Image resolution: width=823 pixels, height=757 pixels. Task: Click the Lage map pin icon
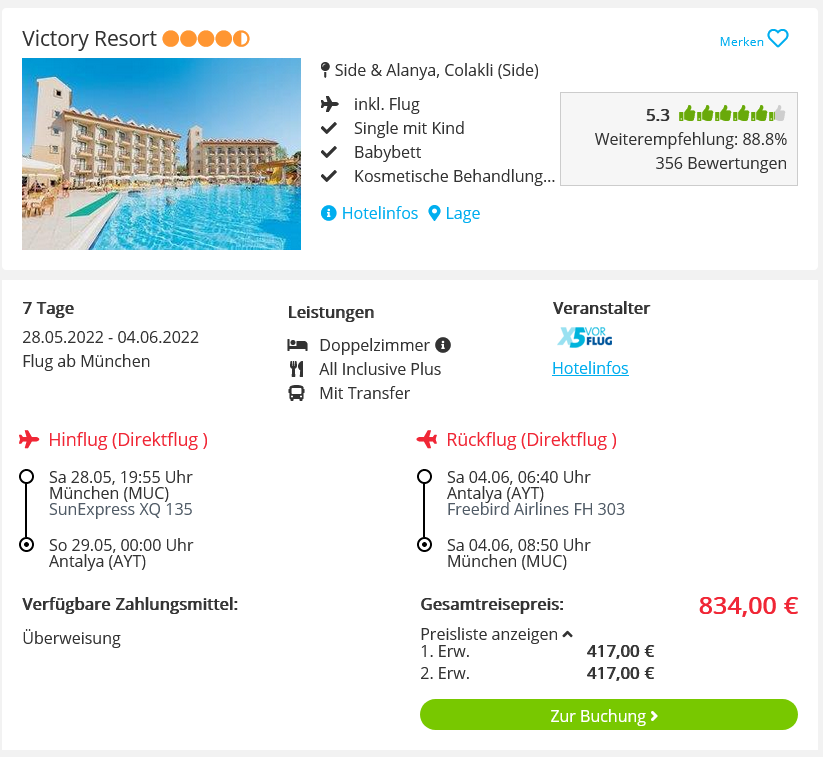(x=434, y=213)
